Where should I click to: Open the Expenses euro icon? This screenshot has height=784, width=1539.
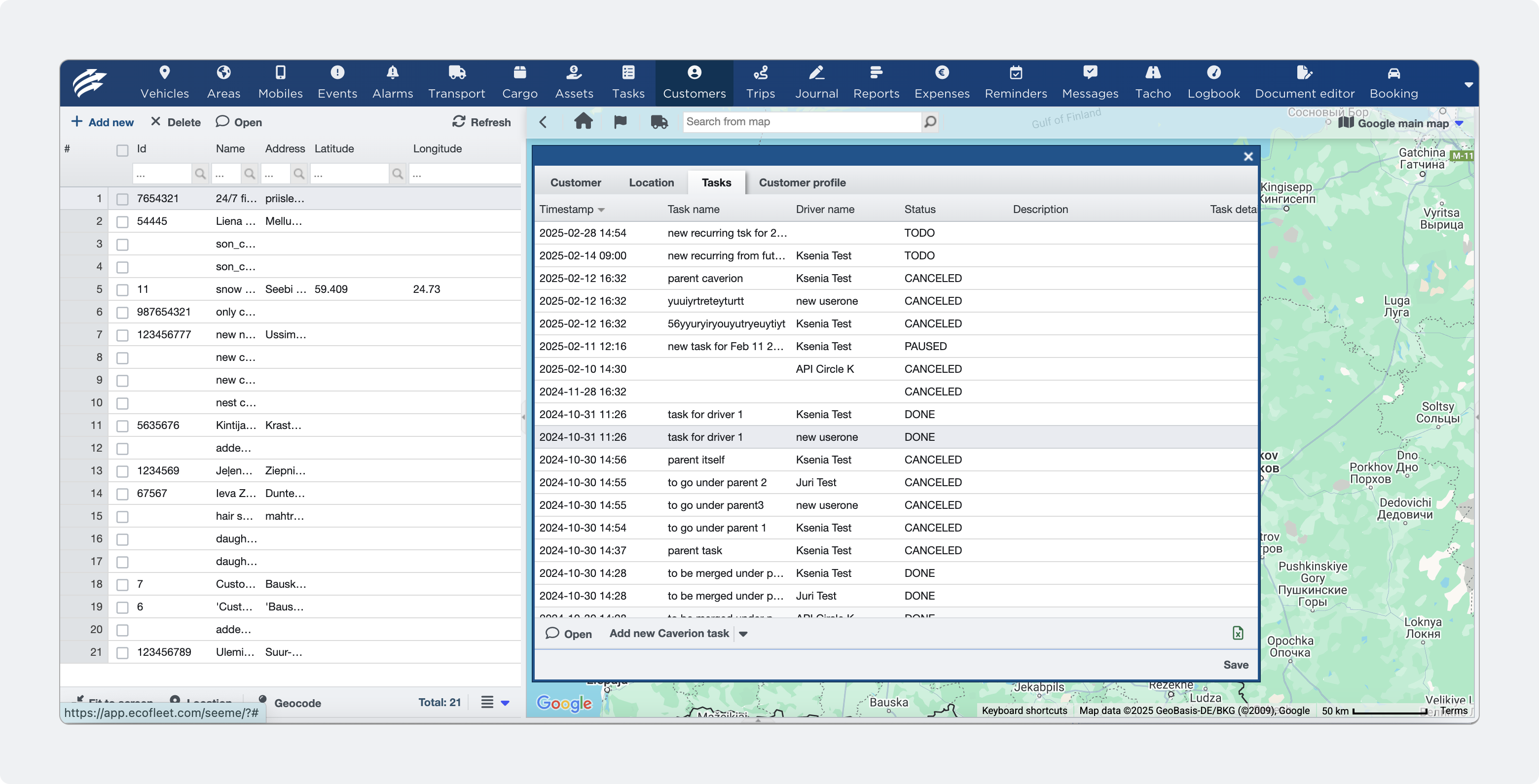[942, 72]
